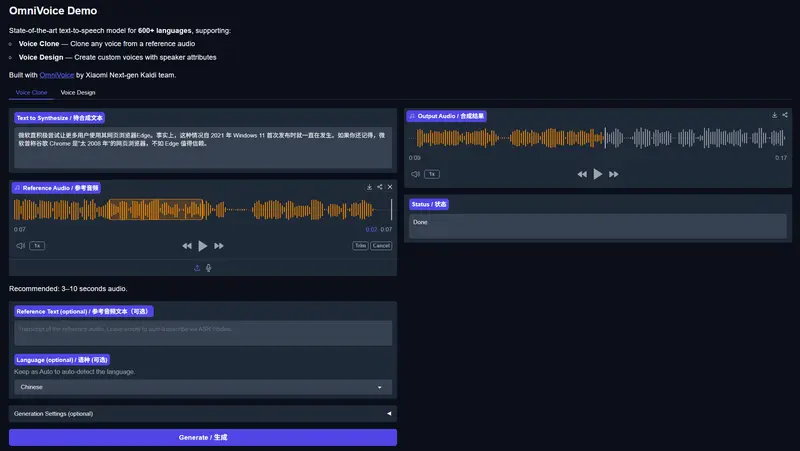Fast-forward the output audio

(x=614, y=174)
